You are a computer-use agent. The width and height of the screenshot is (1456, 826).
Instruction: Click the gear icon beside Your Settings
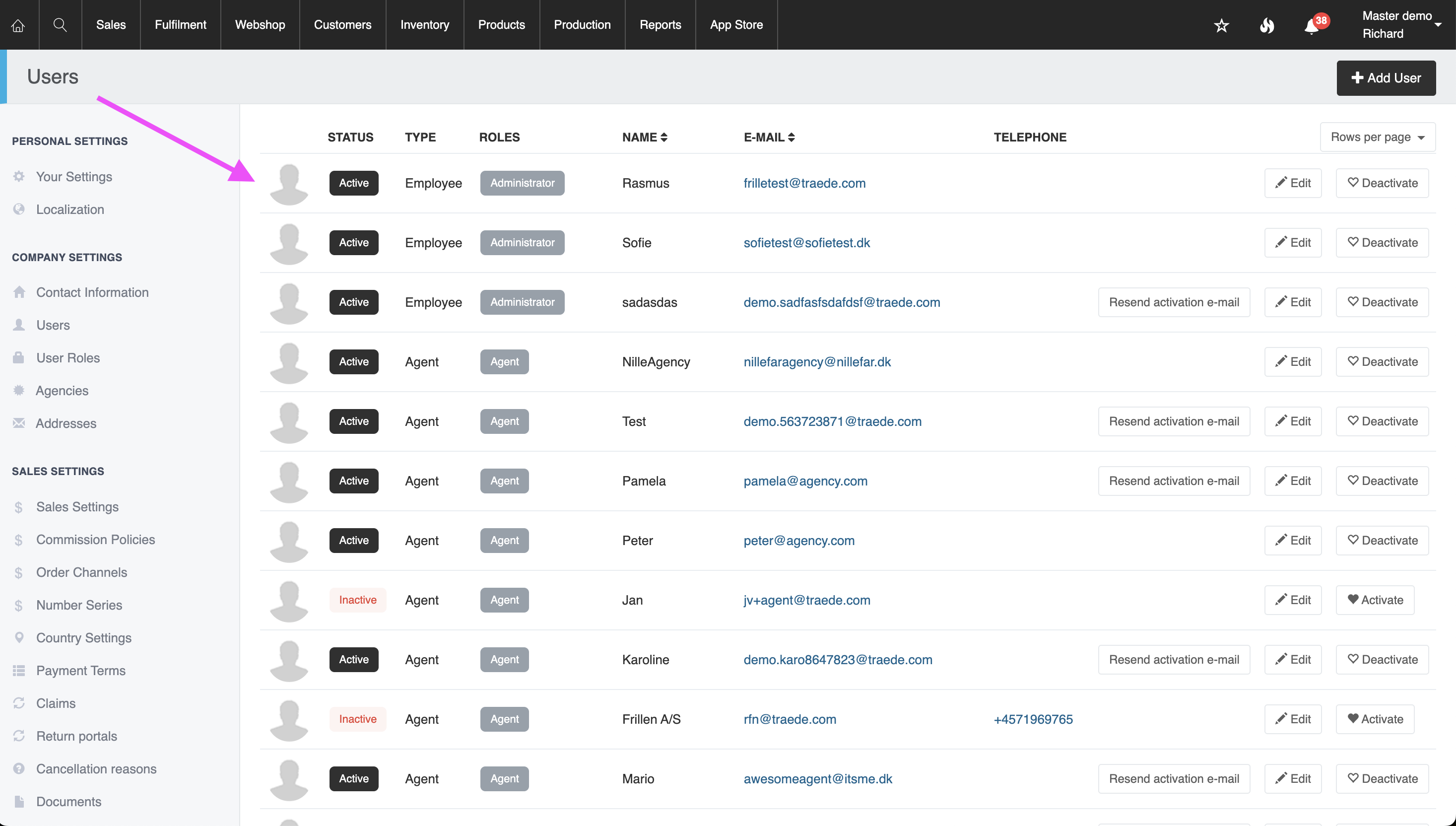(19, 176)
